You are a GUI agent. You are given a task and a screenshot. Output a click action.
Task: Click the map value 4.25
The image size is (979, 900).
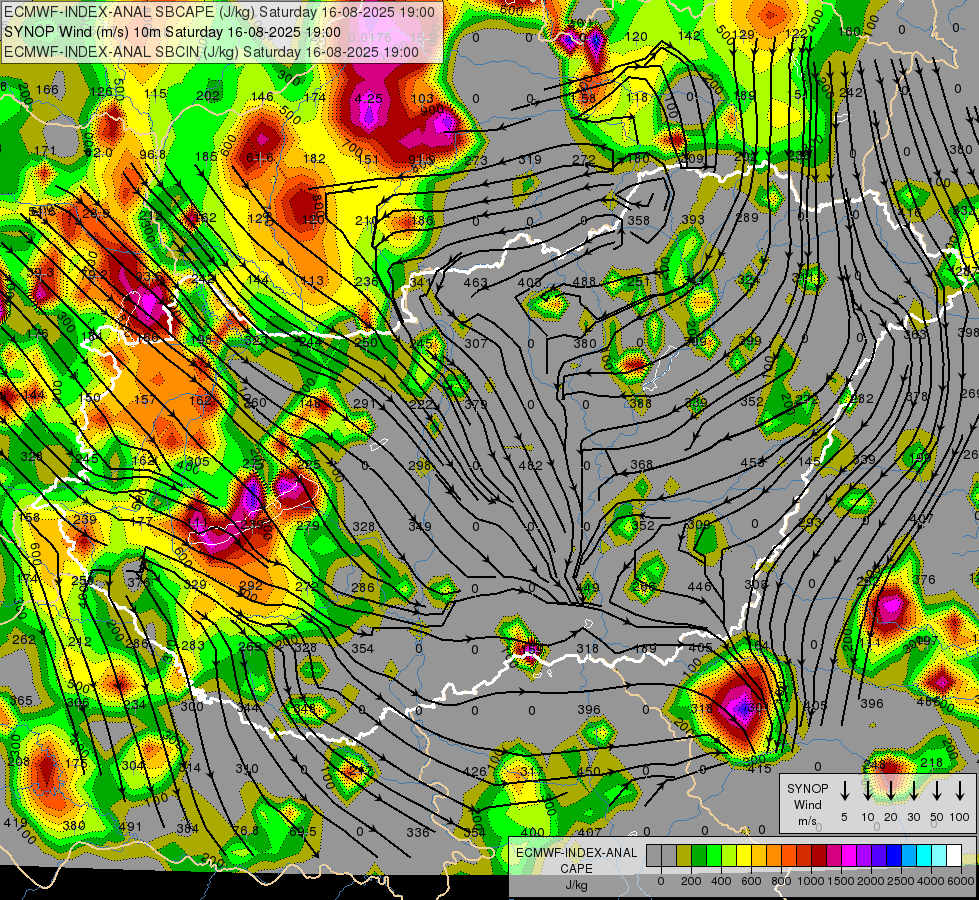coord(368,99)
